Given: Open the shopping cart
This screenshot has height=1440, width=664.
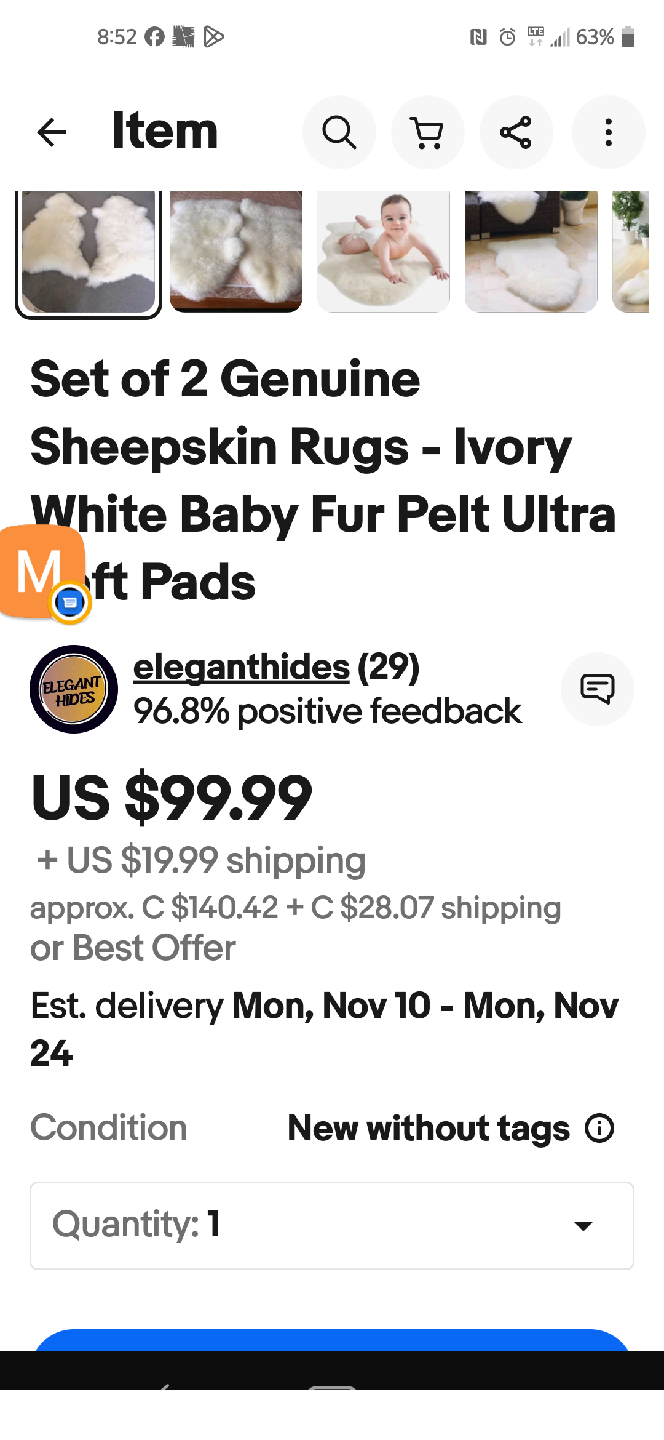Looking at the screenshot, I should pyautogui.click(x=427, y=132).
